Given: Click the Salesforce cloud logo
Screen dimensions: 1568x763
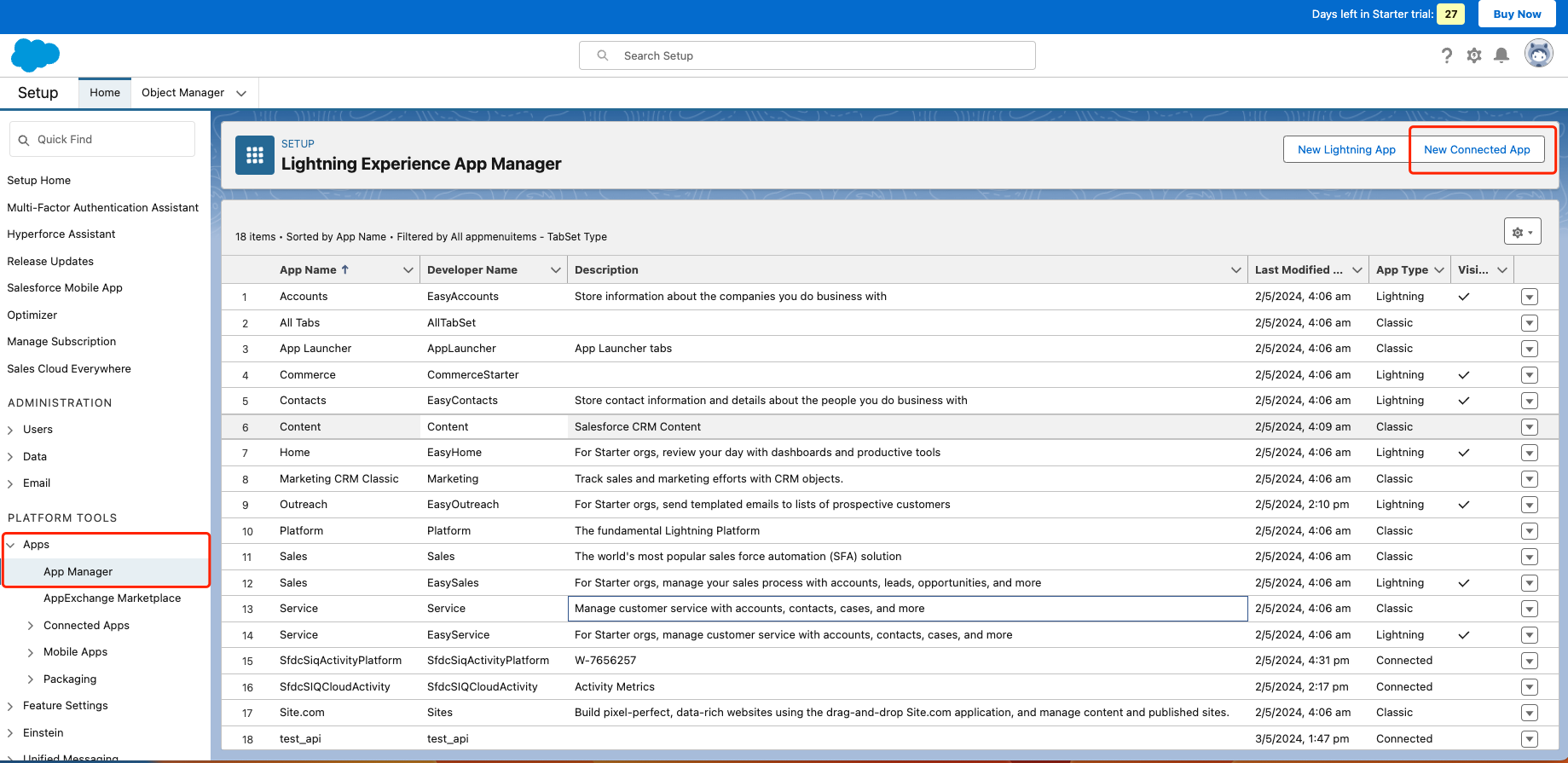Looking at the screenshot, I should click(x=35, y=55).
